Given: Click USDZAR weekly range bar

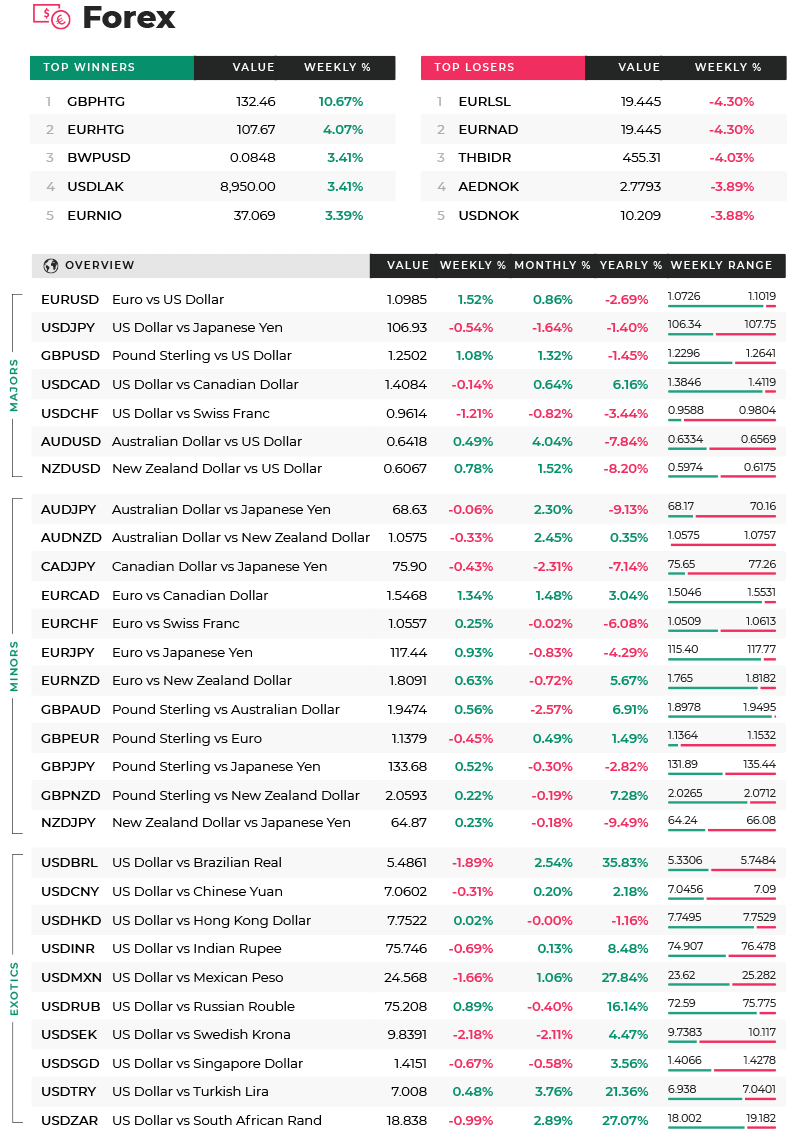Looking at the screenshot, I should pos(722,1127).
